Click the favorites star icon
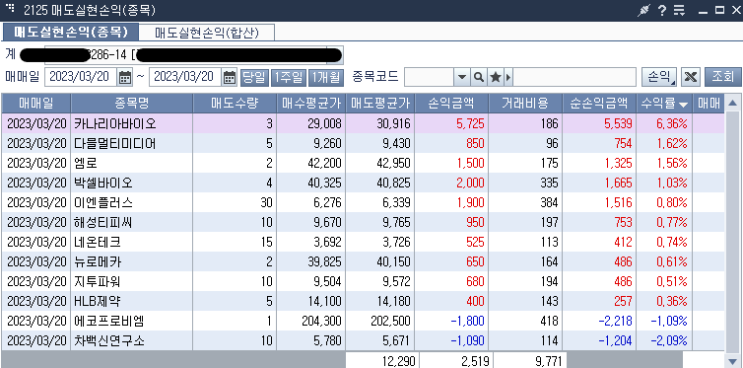 click(x=495, y=77)
